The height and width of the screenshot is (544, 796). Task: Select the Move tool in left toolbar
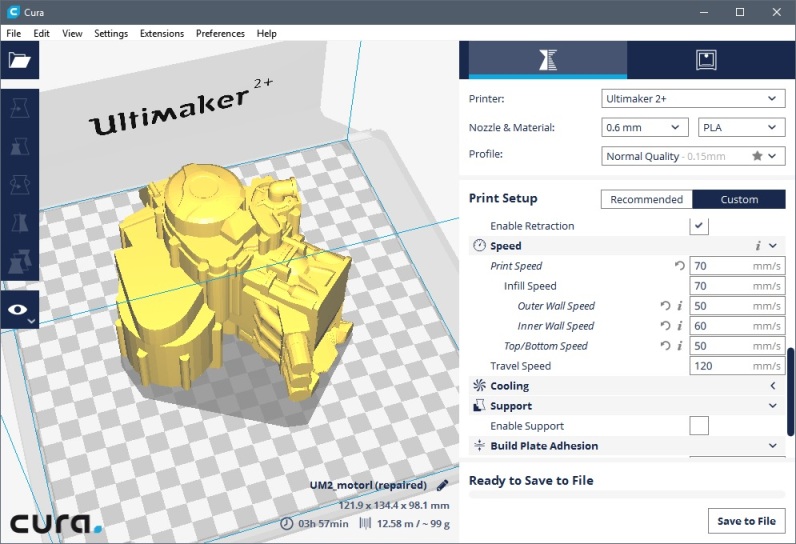20,108
